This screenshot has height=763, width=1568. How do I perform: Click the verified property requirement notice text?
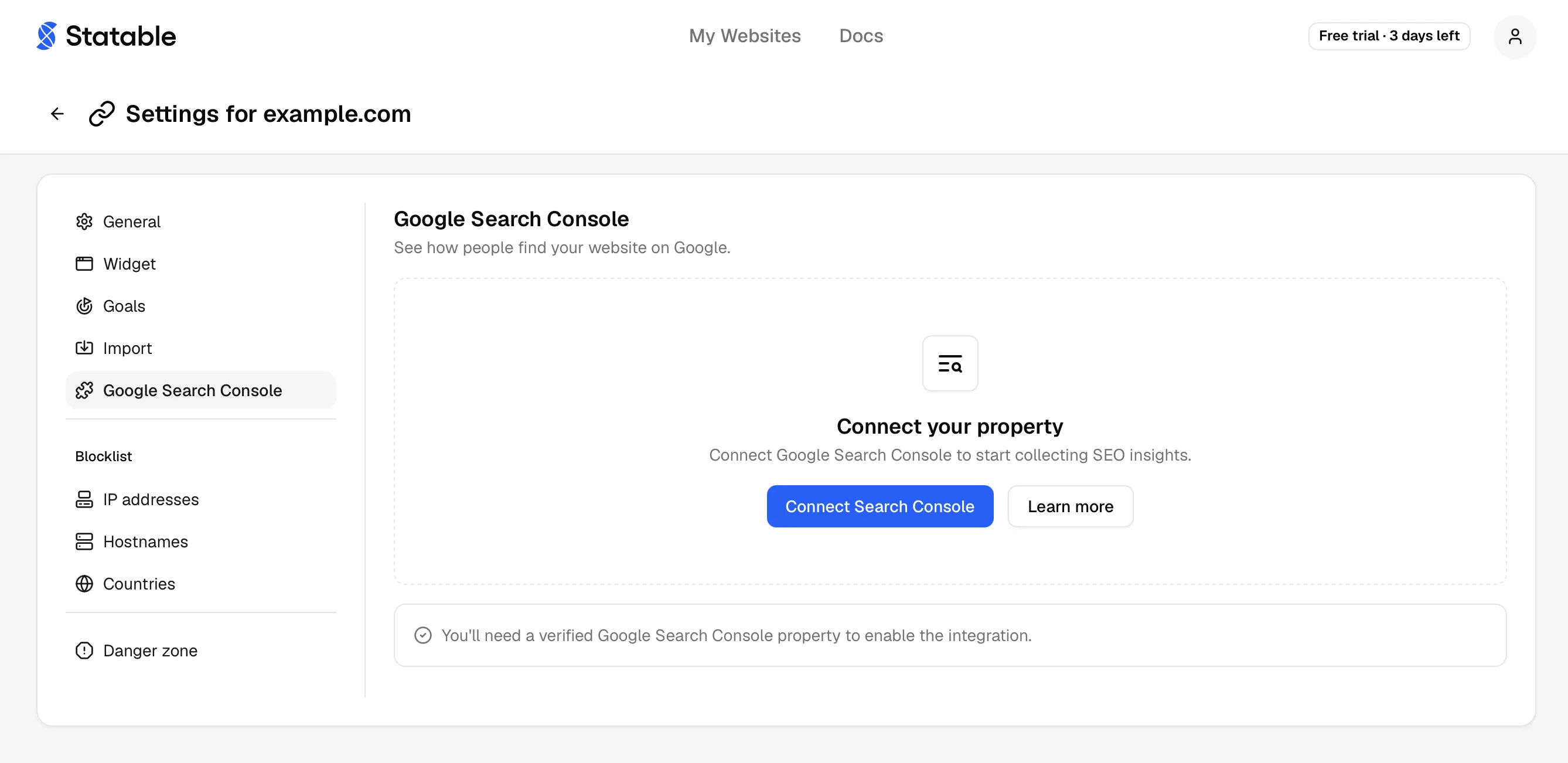(737, 635)
